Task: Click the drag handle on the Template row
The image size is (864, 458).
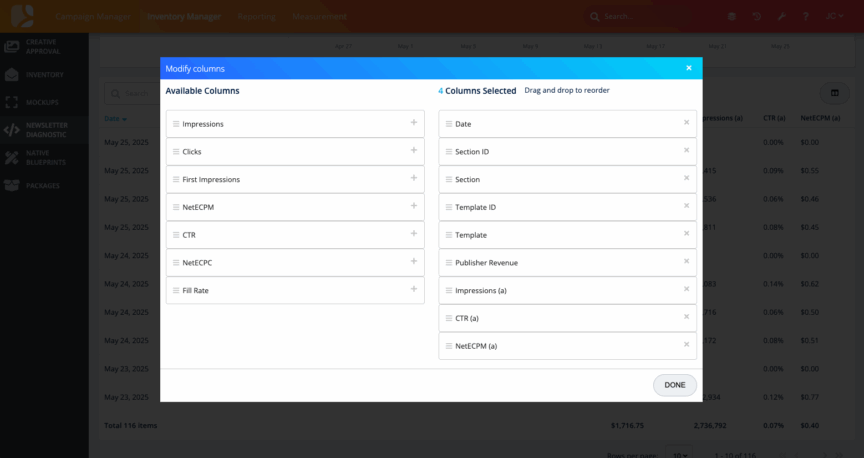Action: [448, 235]
